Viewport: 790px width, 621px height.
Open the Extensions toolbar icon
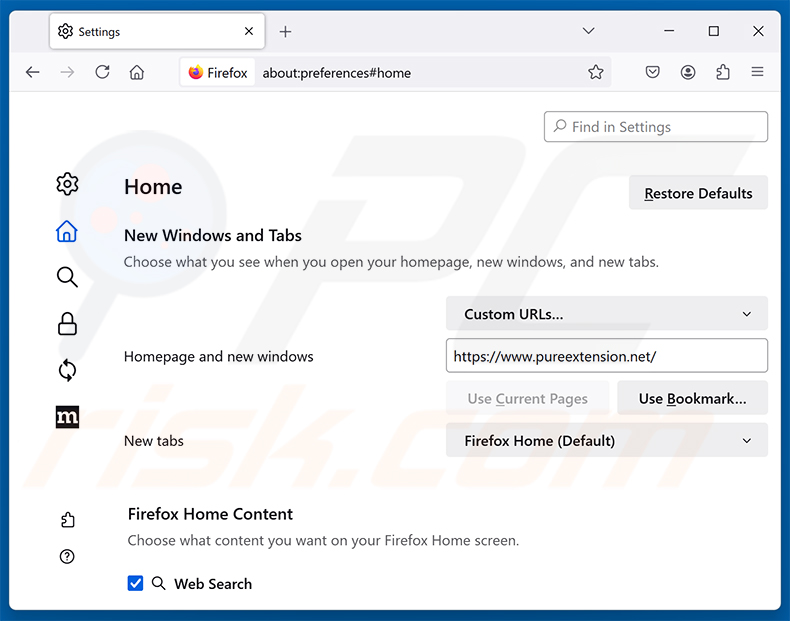coord(723,73)
